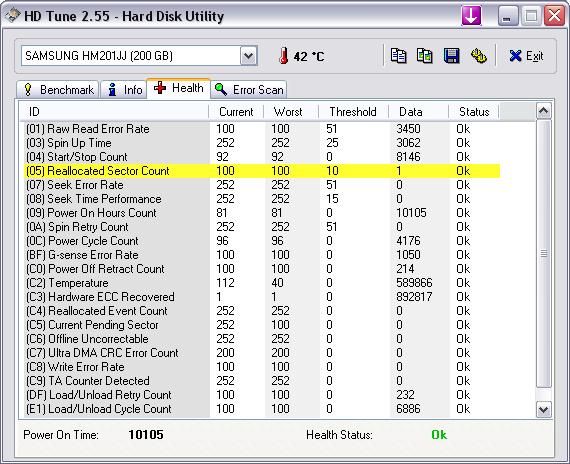This screenshot has width=570, height=464.
Task: Click the Power On Time value 10105 in the status area
Action: [x=146, y=435]
